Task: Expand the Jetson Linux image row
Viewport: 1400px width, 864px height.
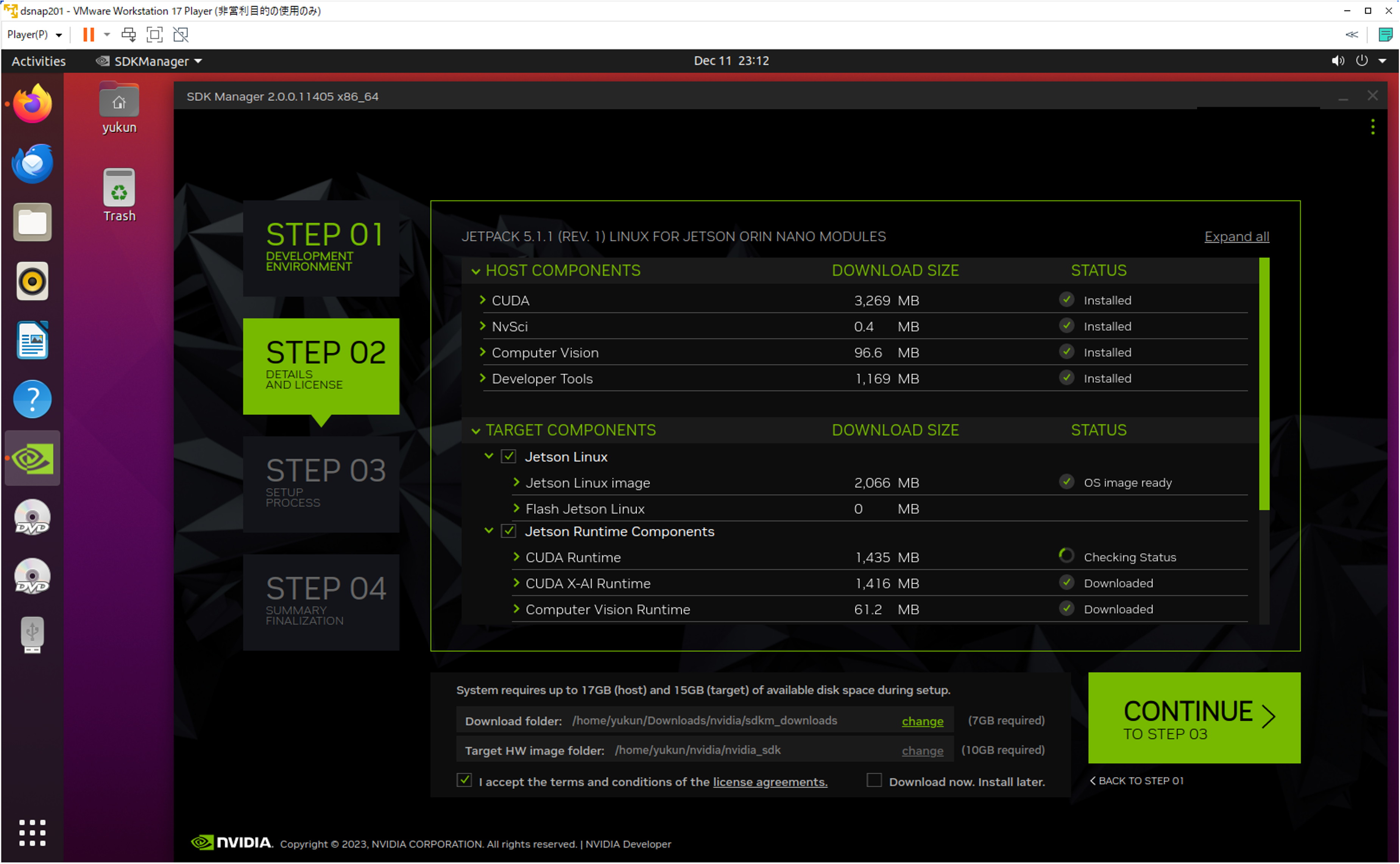Action: pos(516,482)
